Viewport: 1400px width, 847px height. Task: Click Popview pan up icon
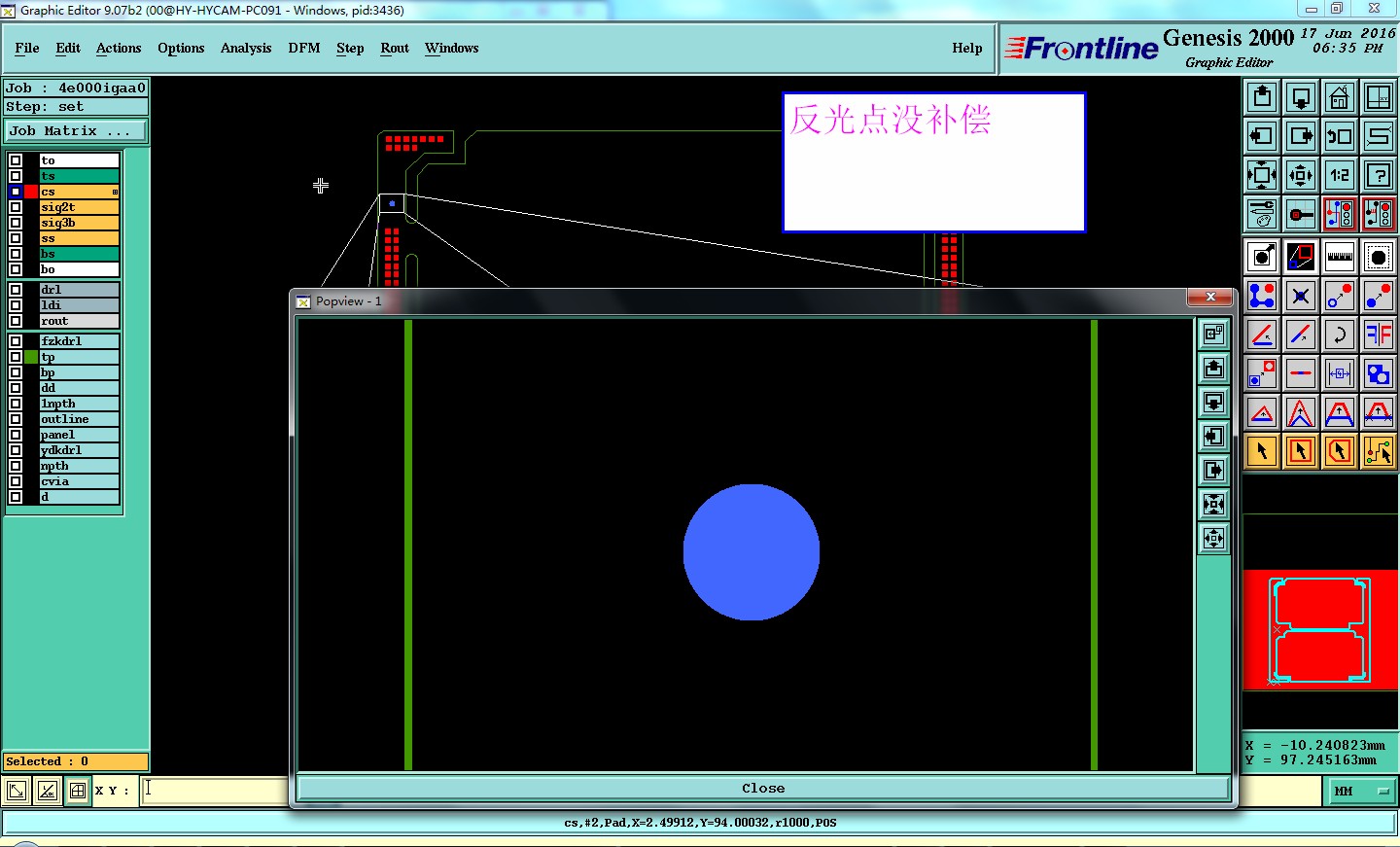1214,369
